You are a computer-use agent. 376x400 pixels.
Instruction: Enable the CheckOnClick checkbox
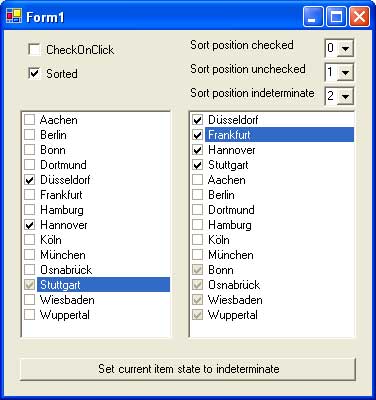pos(34,50)
